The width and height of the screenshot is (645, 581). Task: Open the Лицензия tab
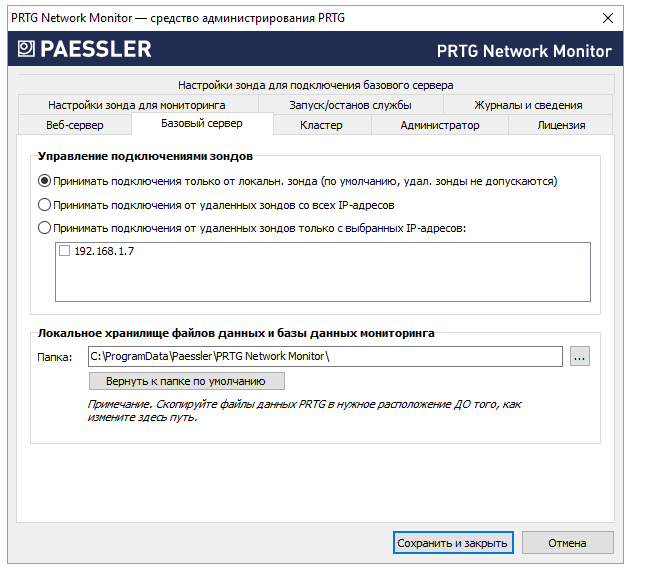(561, 125)
